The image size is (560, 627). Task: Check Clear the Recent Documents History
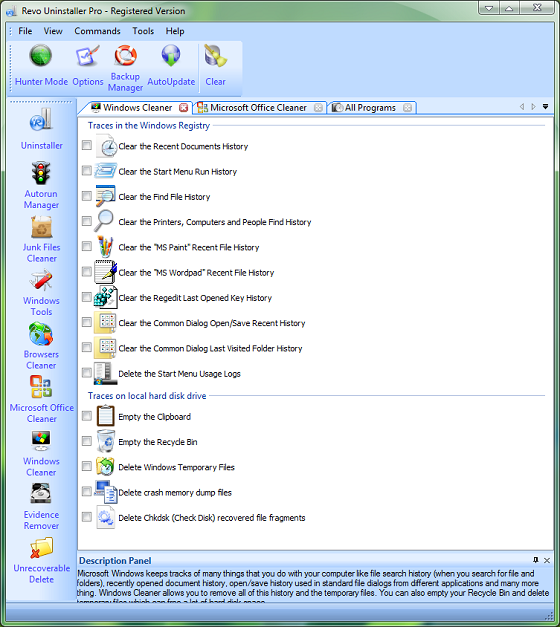point(87,145)
